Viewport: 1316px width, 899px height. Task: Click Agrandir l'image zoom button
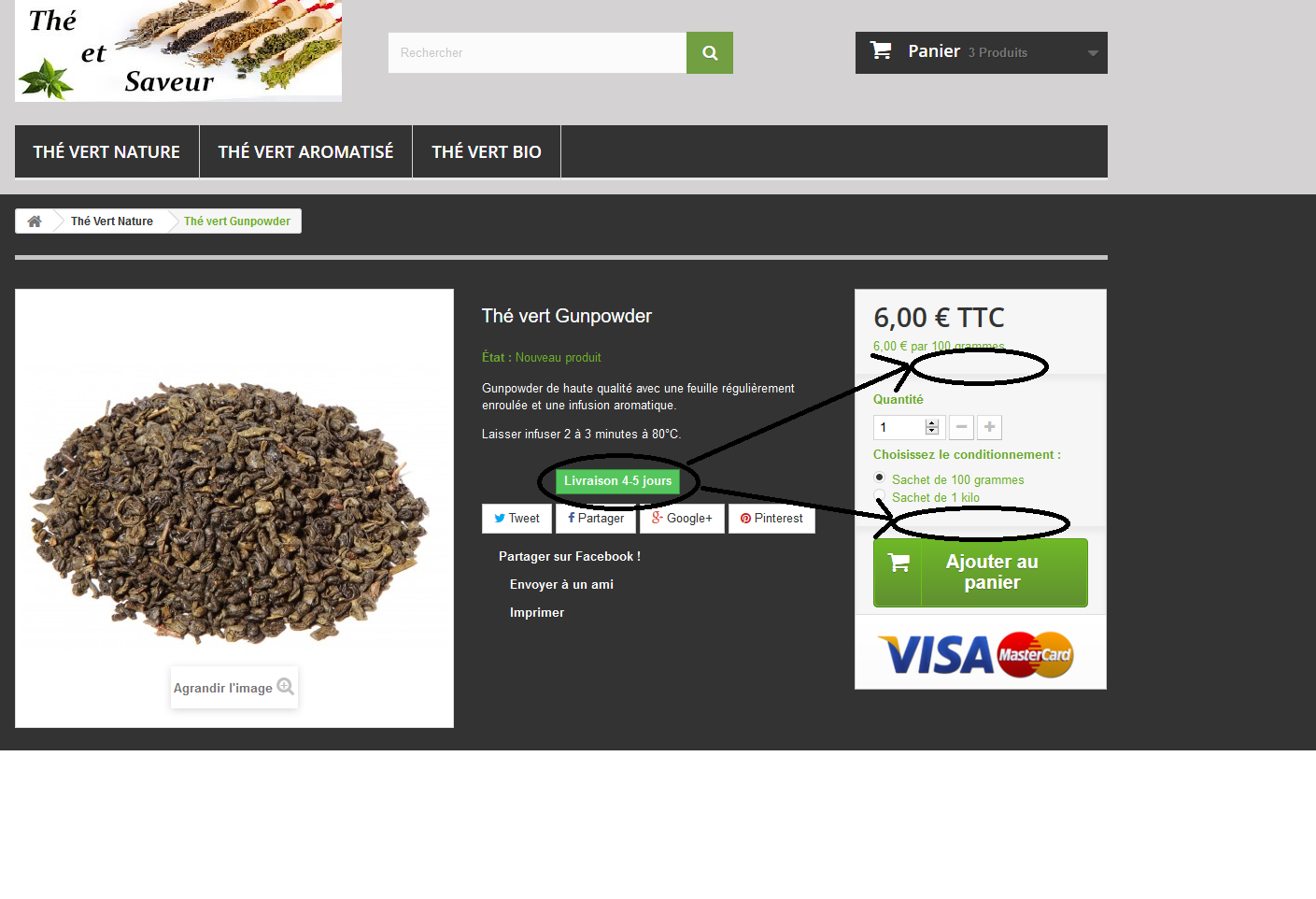233,687
